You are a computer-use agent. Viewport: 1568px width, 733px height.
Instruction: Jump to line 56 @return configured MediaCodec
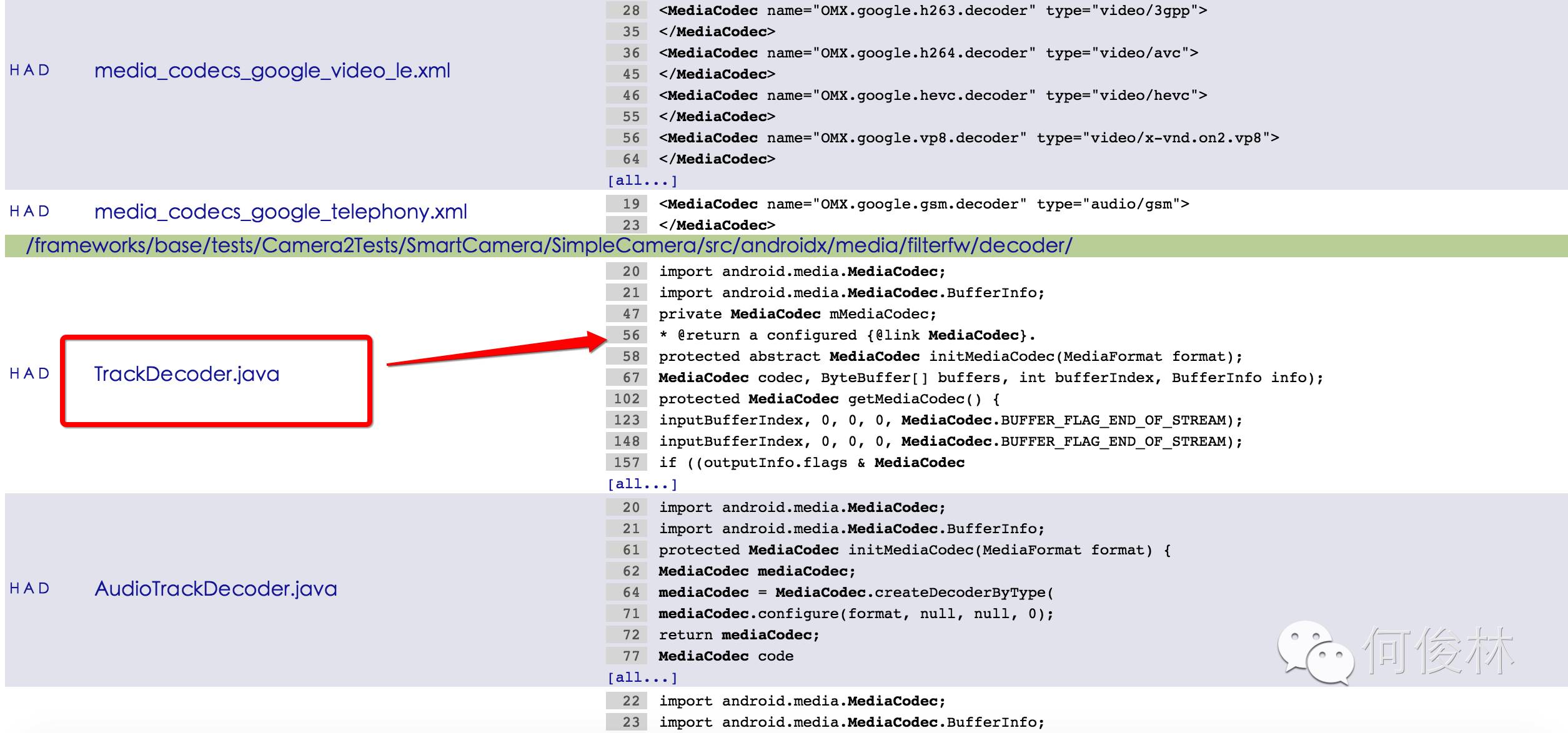631,335
